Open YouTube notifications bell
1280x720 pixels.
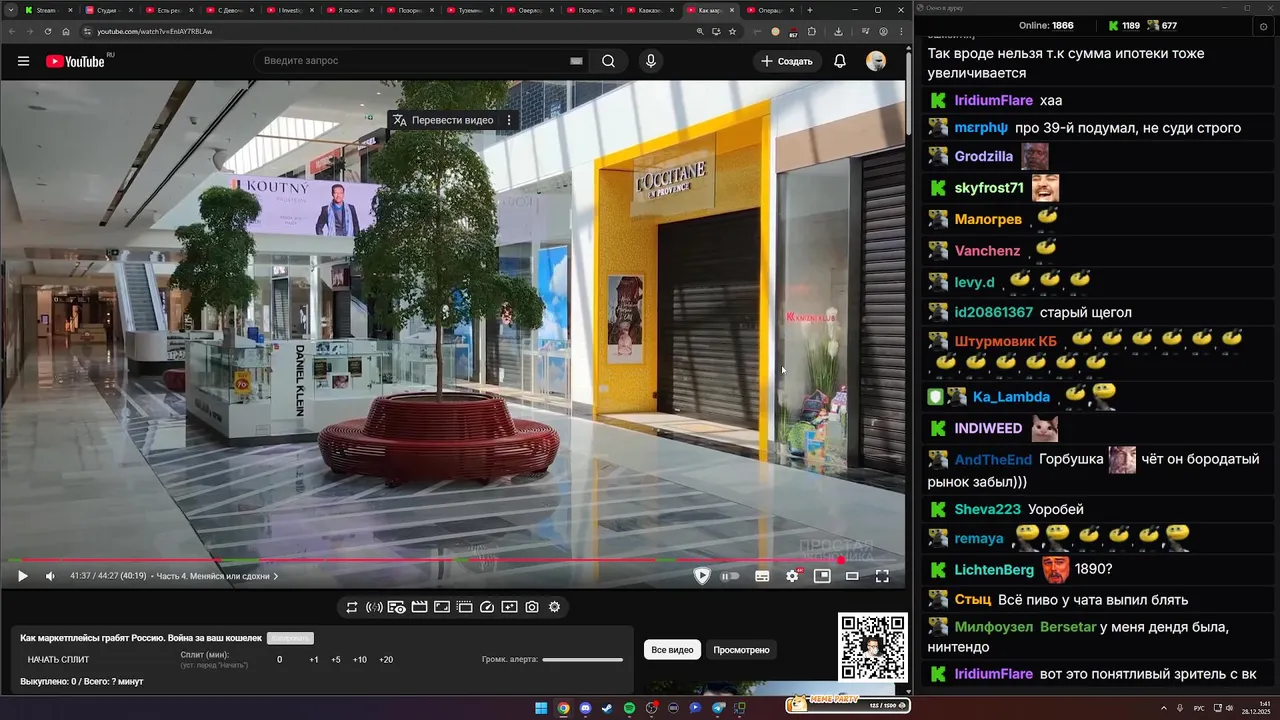[x=840, y=61]
